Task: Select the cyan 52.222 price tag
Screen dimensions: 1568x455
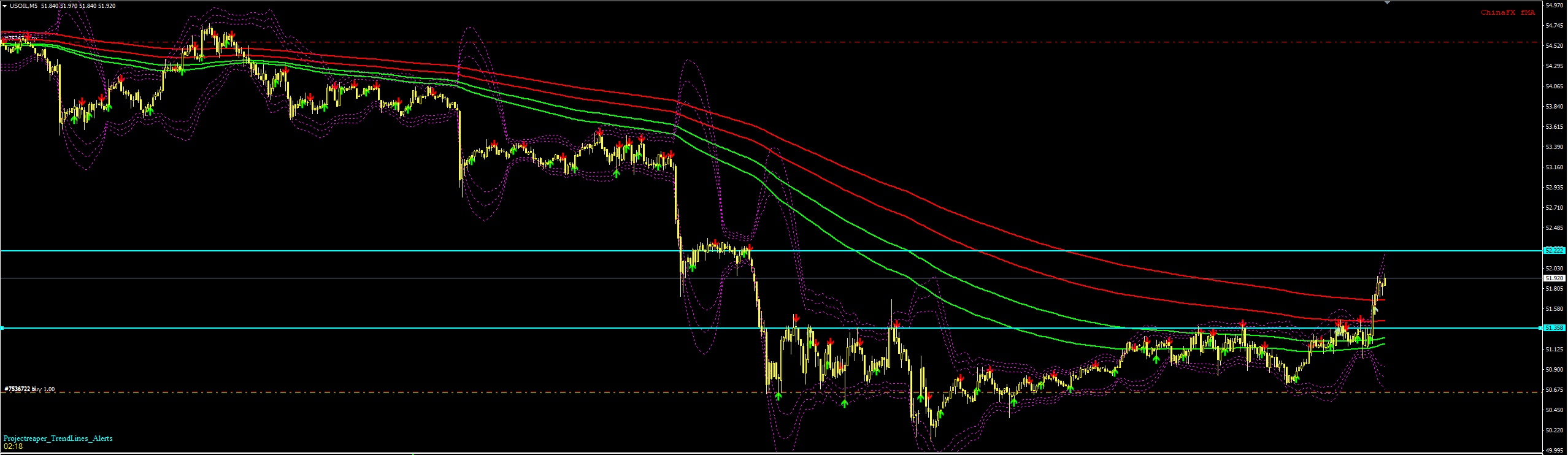Action: click(x=1555, y=250)
